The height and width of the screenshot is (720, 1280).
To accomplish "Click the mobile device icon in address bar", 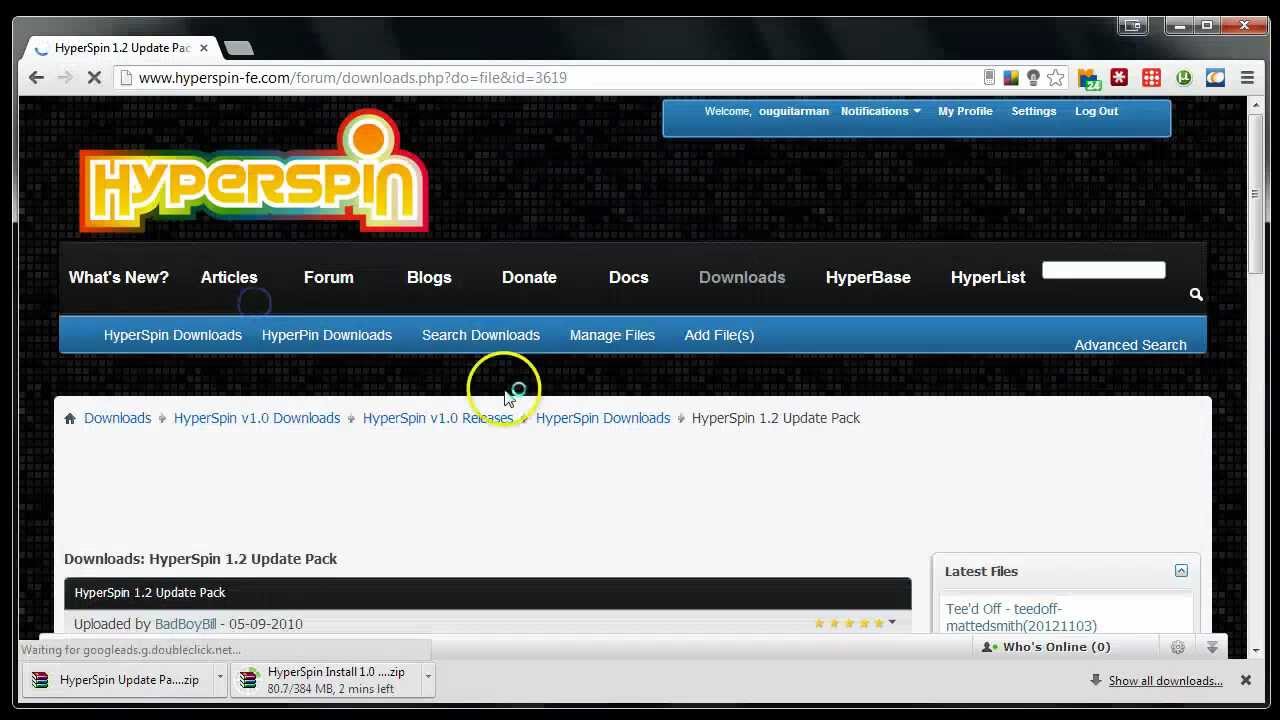I will (x=989, y=77).
